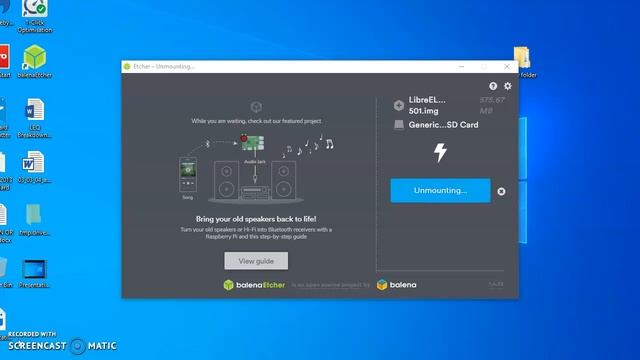
Task: Open the Etcher help question mark icon
Action: coord(493,86)
